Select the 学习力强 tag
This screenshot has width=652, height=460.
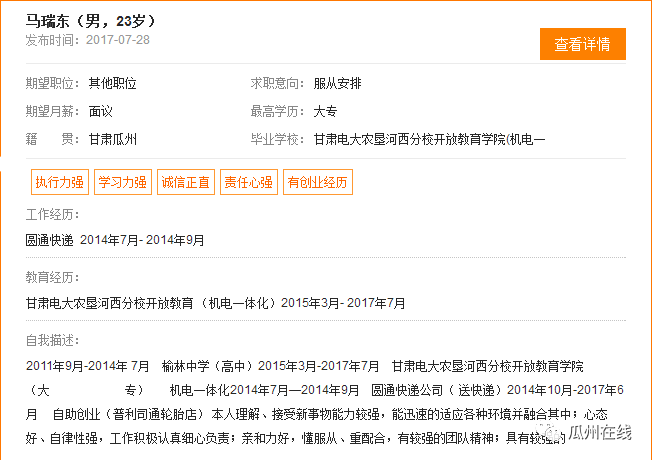(x=123, y=182)
